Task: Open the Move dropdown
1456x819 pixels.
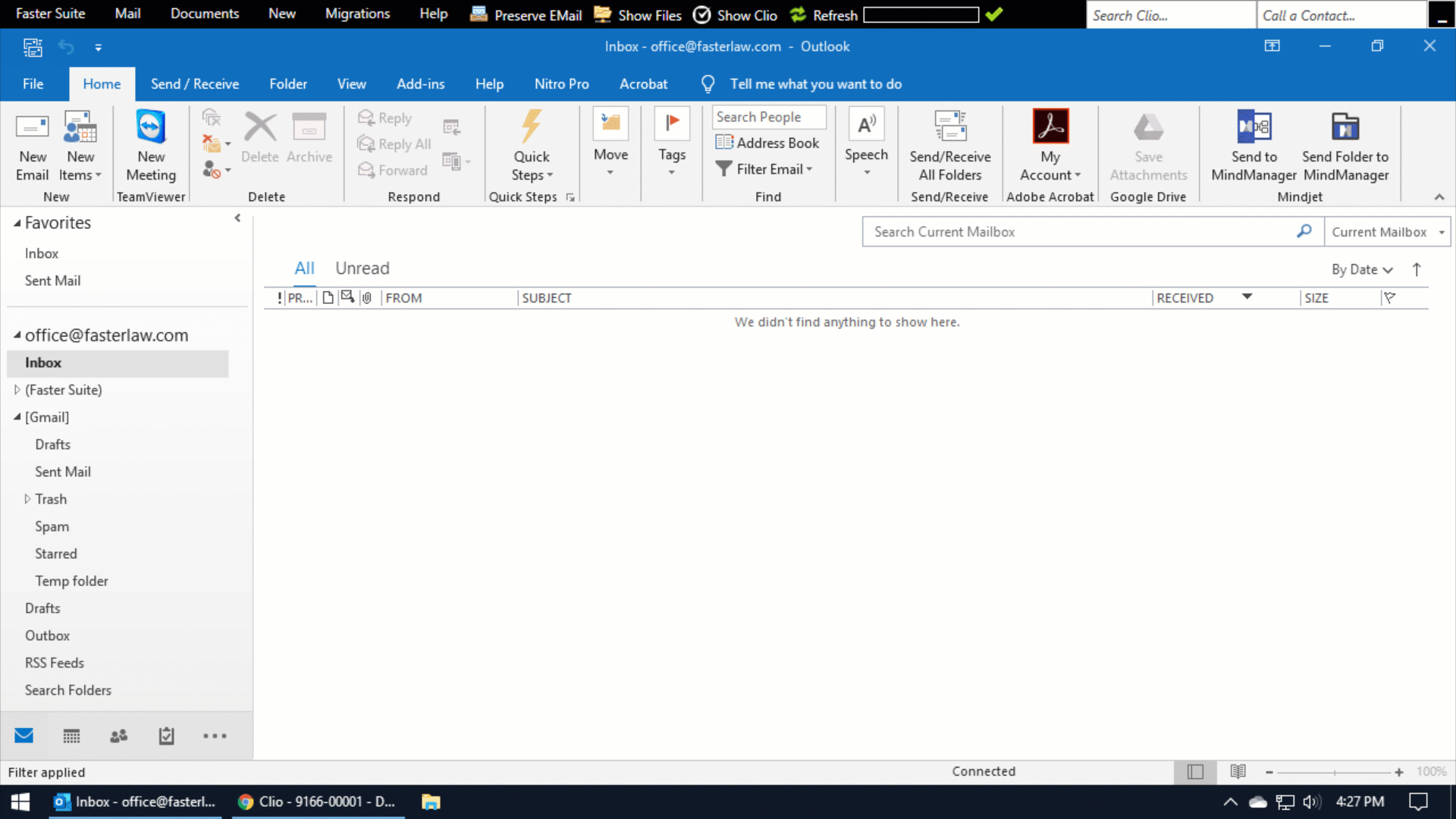Action: point(610,144)
